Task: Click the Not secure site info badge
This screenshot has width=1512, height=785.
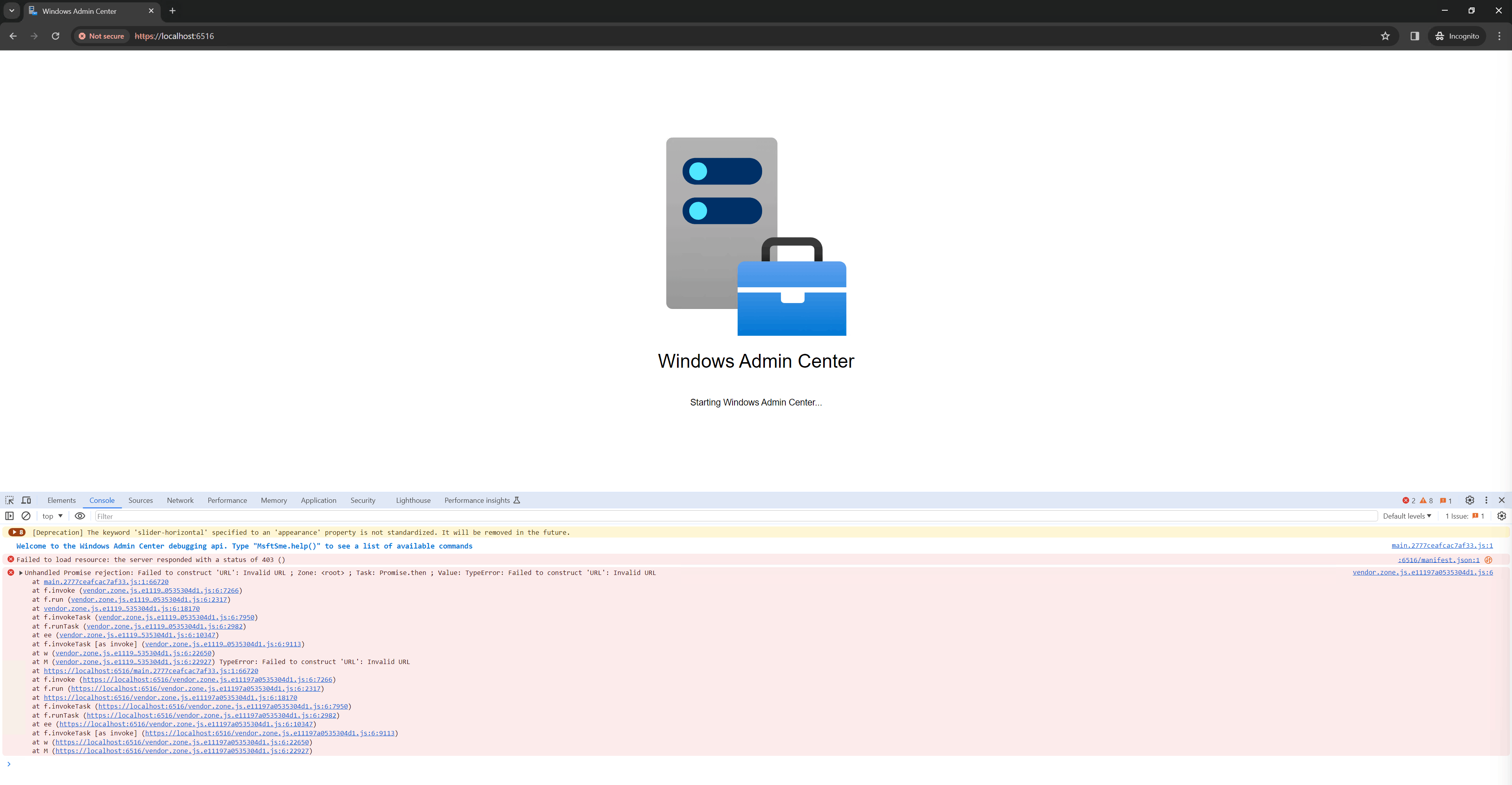Action: (x=102, y=36)
